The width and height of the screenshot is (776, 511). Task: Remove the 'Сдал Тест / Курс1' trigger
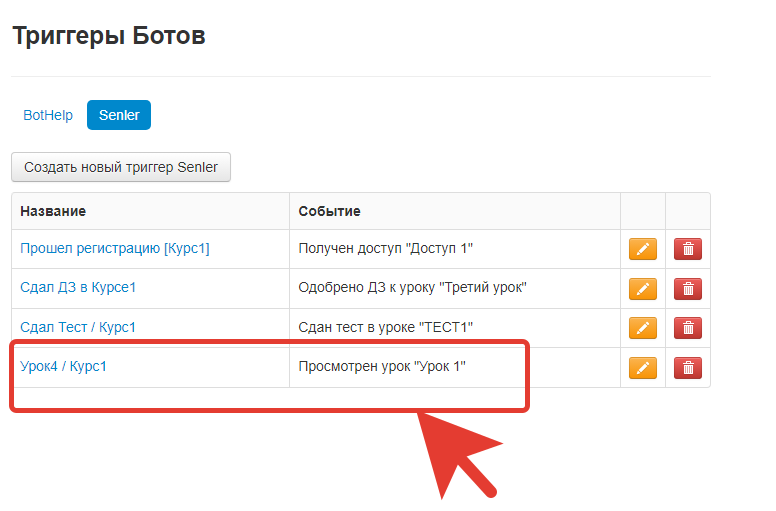point(687,328)
